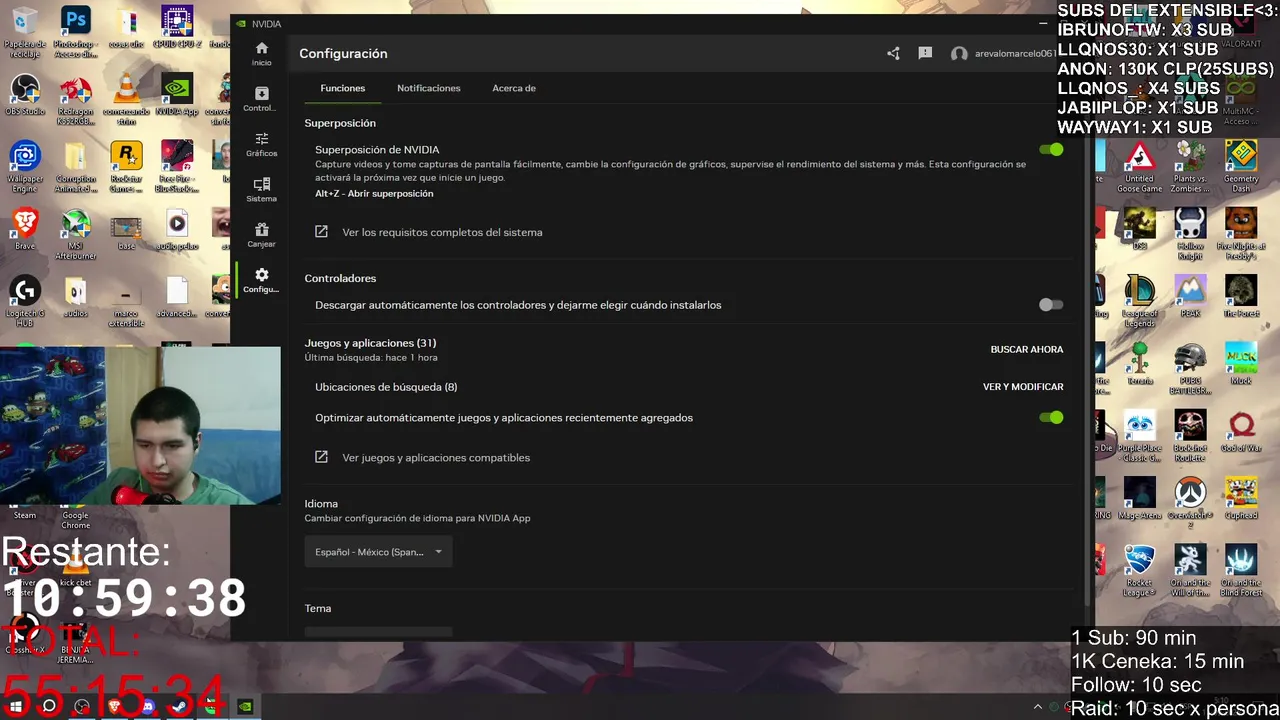Switch to the Notificaciones tab
1280x720 pixels.
tap(428, 88)
